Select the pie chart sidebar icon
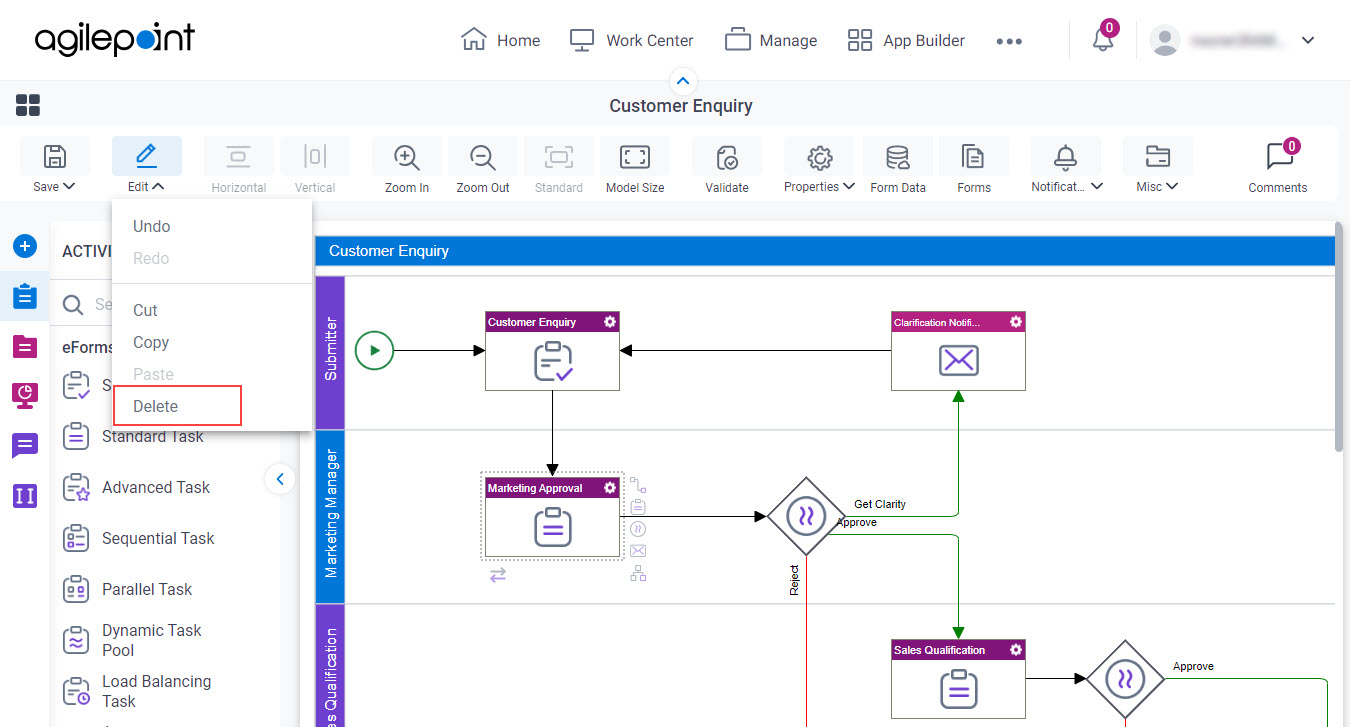Image resolution: width=1350 pixels, height=727 pixels. 25,395
